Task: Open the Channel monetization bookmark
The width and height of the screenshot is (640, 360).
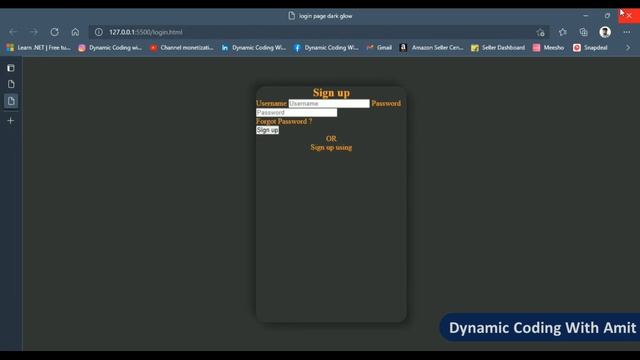Action: tap(182, 48)
